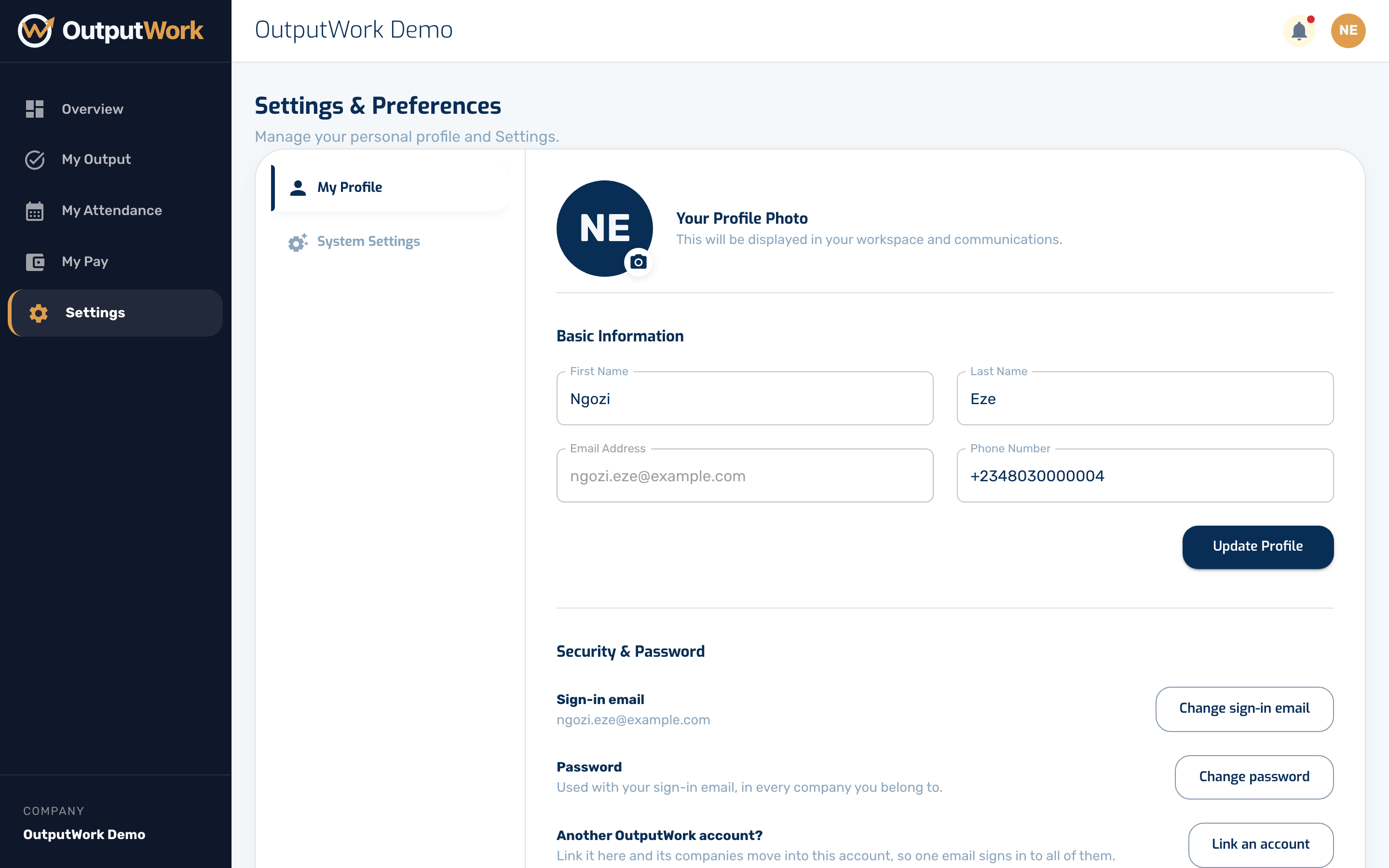This screenshot has height=868, width=1389.
Task: Click Change sign-in email button
Action: pos(1244,708)
